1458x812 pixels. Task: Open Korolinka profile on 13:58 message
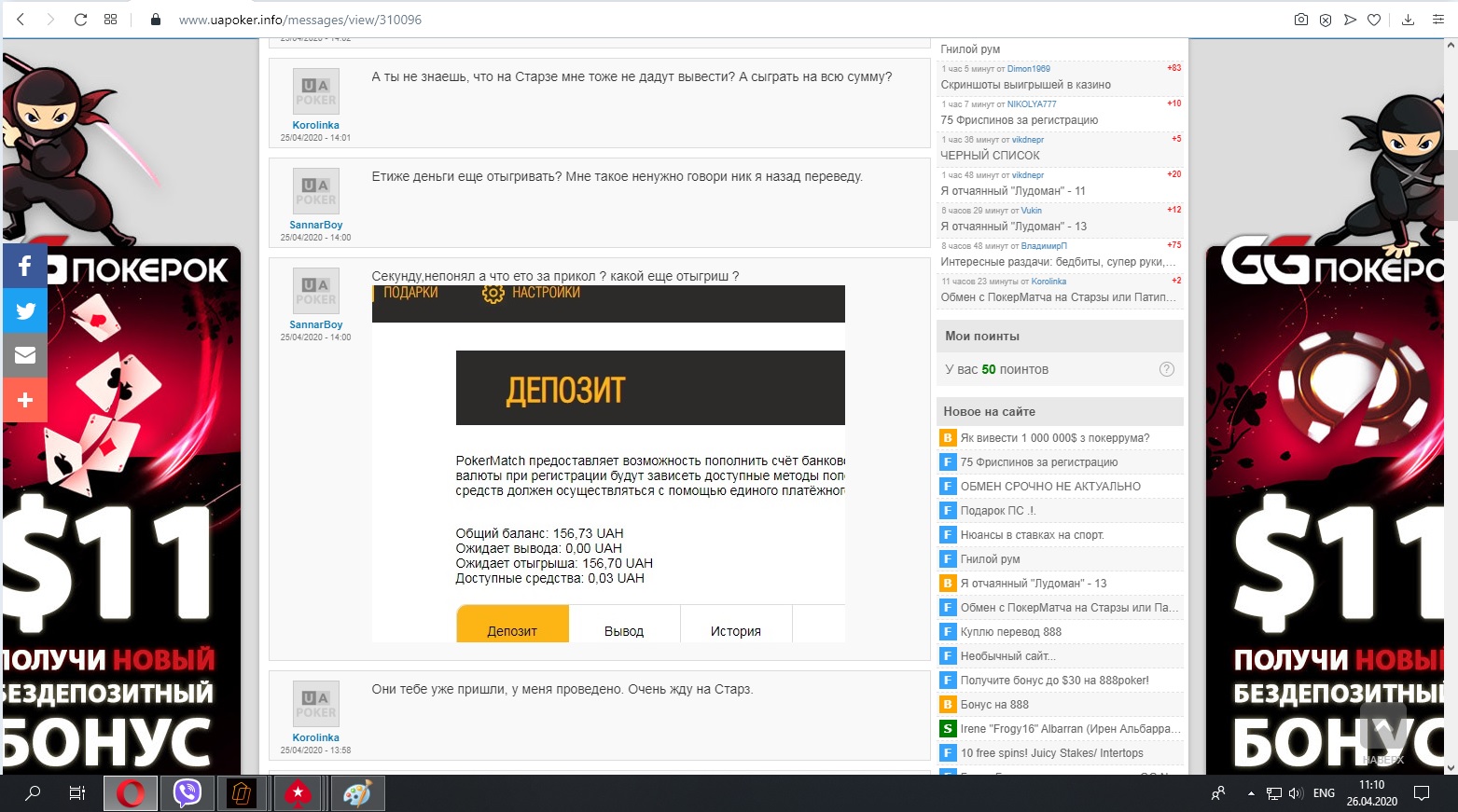click(x=315, y=737)
